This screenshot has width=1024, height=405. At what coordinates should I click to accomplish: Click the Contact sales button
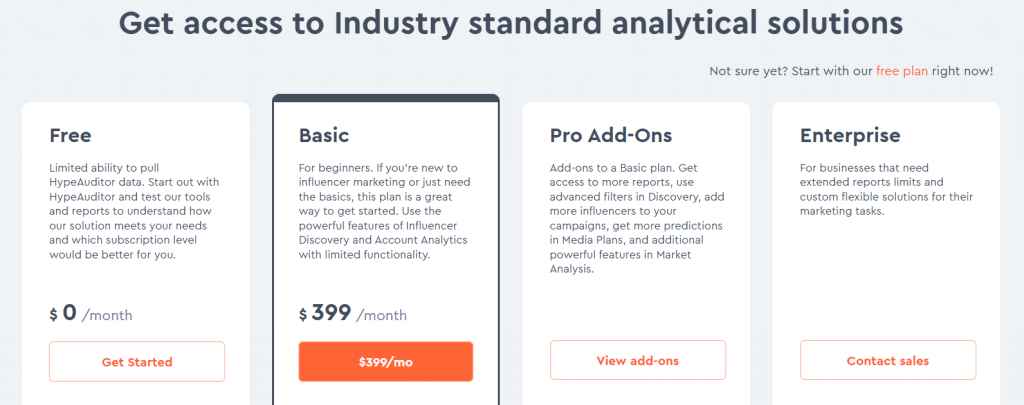click(887, 360)
